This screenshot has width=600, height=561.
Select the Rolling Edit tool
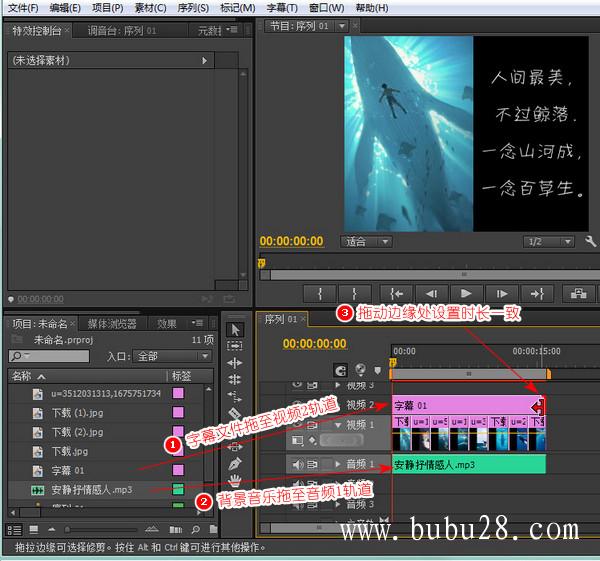coord(235,380)
